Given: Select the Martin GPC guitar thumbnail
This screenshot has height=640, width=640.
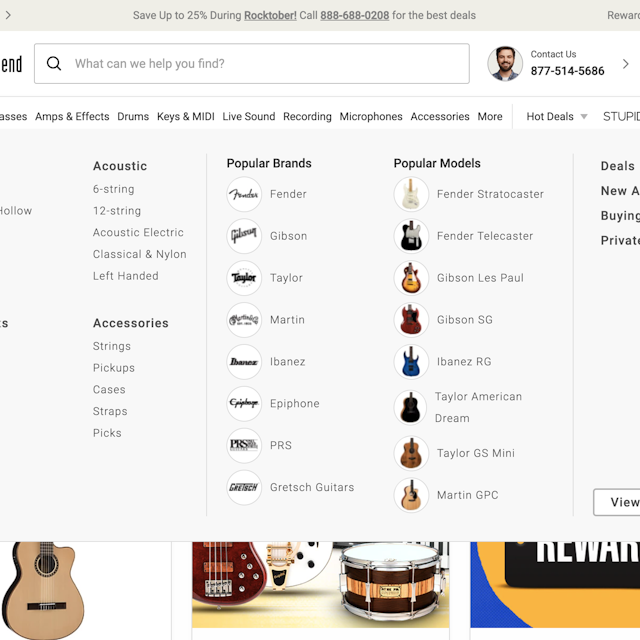Looking at the screenshot, I should [411, 495].
